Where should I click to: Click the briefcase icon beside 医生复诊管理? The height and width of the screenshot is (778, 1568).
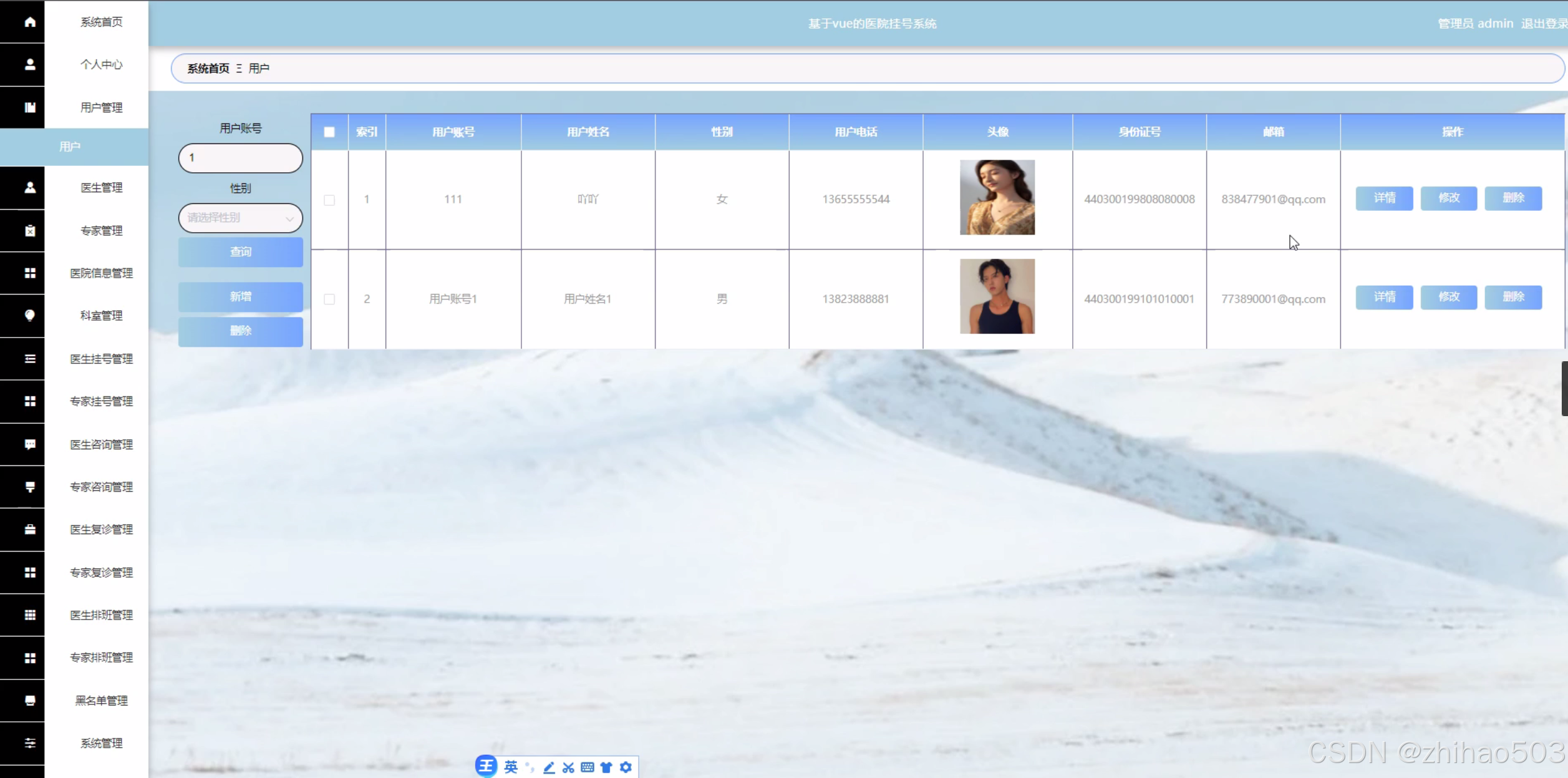[29, 529]
